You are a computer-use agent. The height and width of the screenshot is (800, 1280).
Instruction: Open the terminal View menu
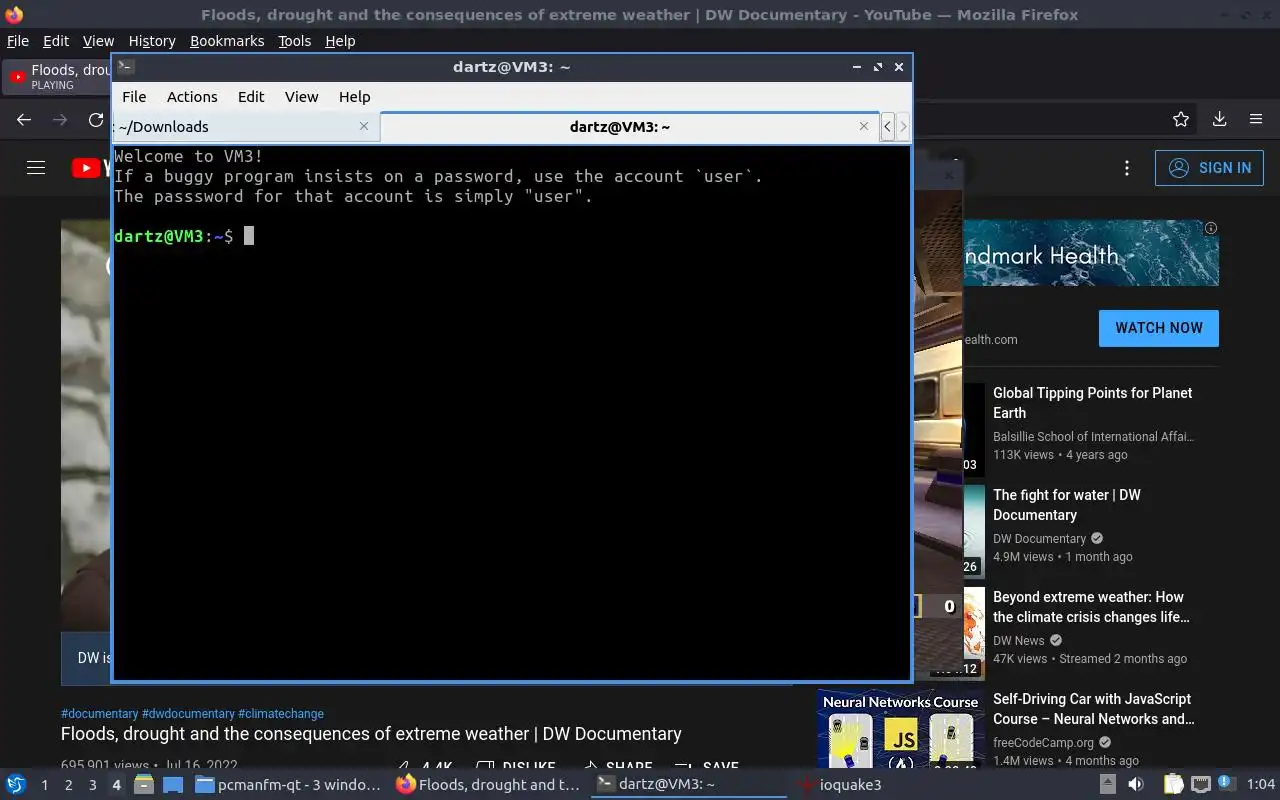point(301,97)
